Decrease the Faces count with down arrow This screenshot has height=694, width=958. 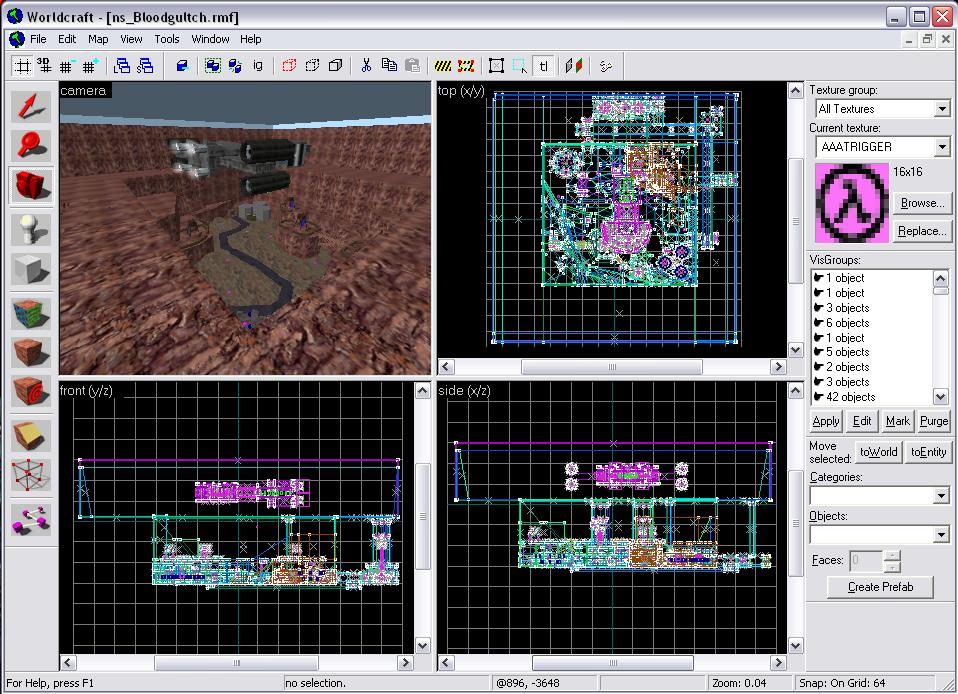click(892, 566)
